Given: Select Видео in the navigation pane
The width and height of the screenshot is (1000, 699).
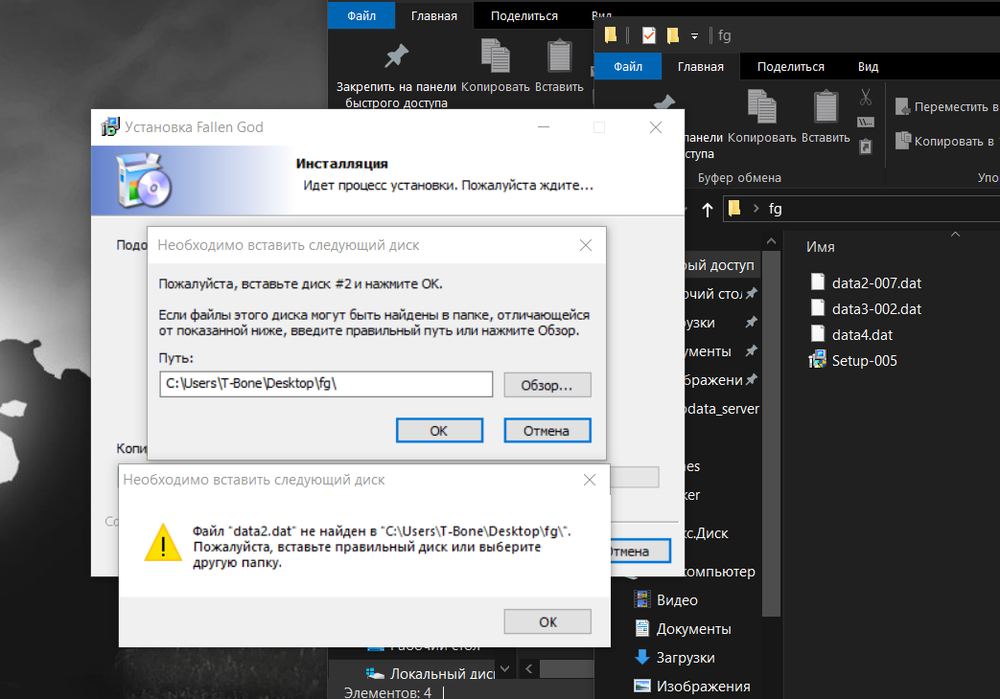Looking at the screenshot, I should 677,600.
